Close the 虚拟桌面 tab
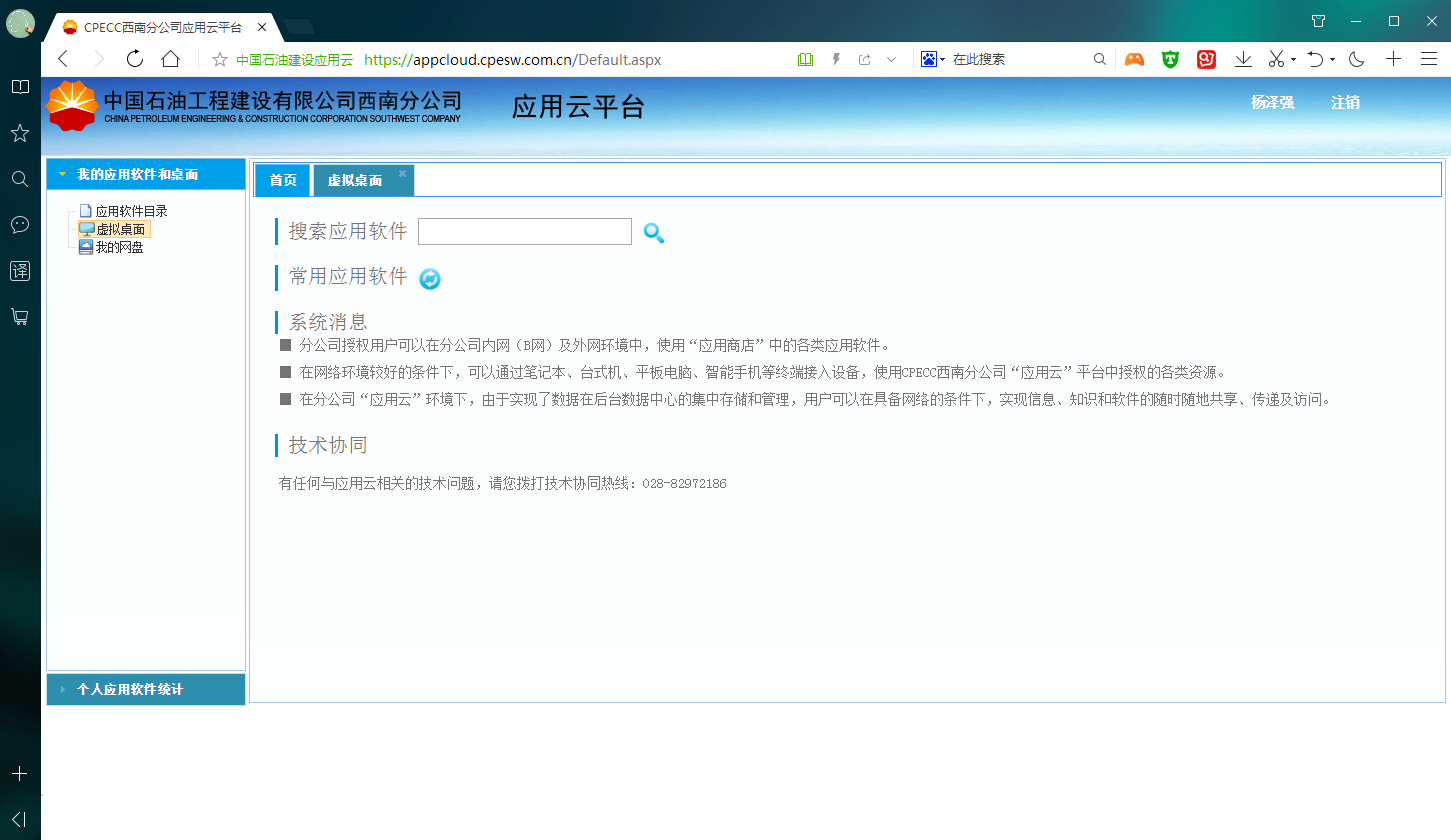The image size is (1451, 840). click(402, 173)
